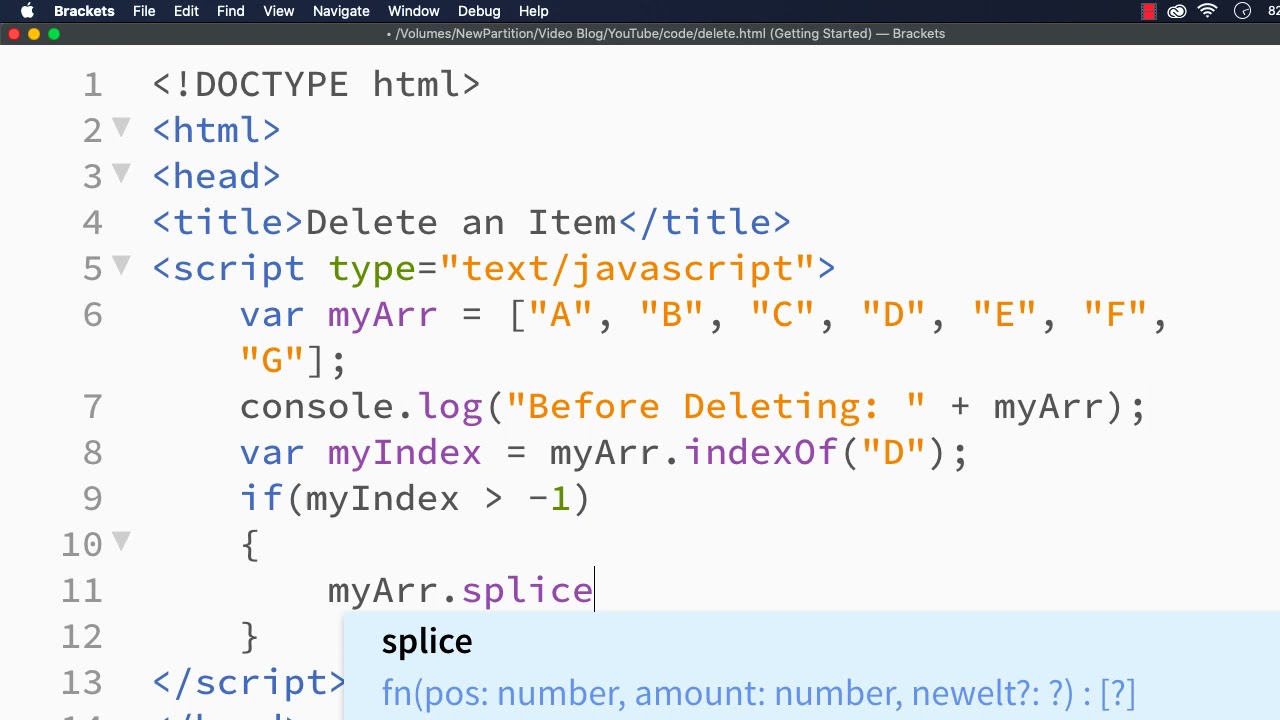The width and height of the screenshot is (1280, 720).
Task: Open the Help menu
Action: click(534, 11)
